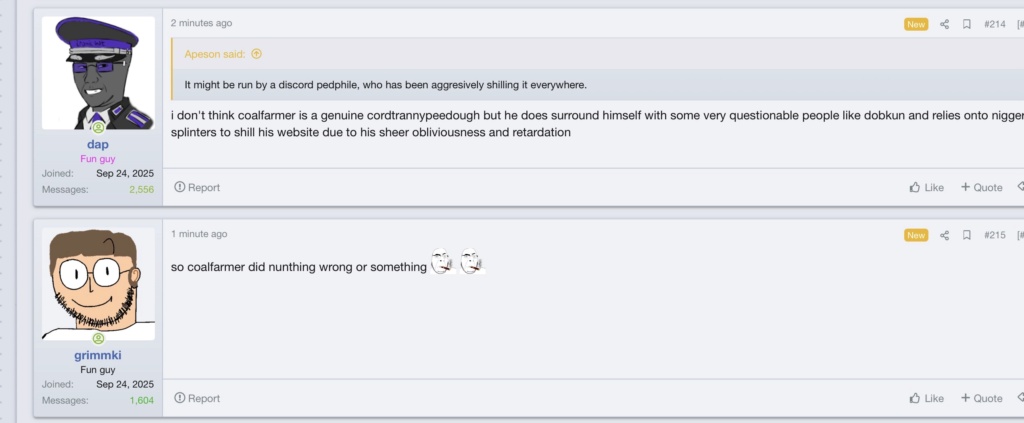
Task: Bookmark post #214
Action: (x=967, y=24)
